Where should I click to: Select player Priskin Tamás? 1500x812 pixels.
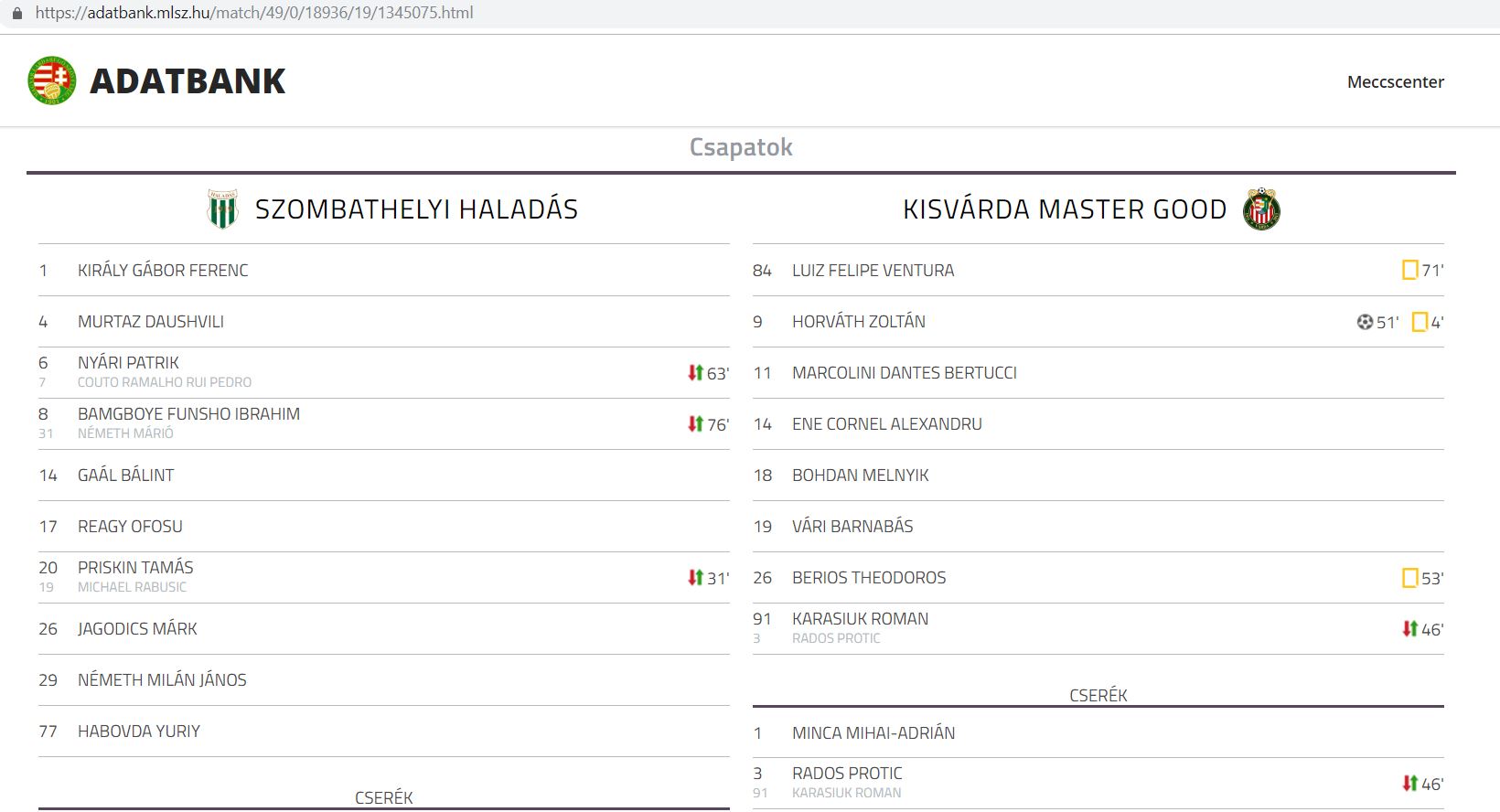coord(135,567)
